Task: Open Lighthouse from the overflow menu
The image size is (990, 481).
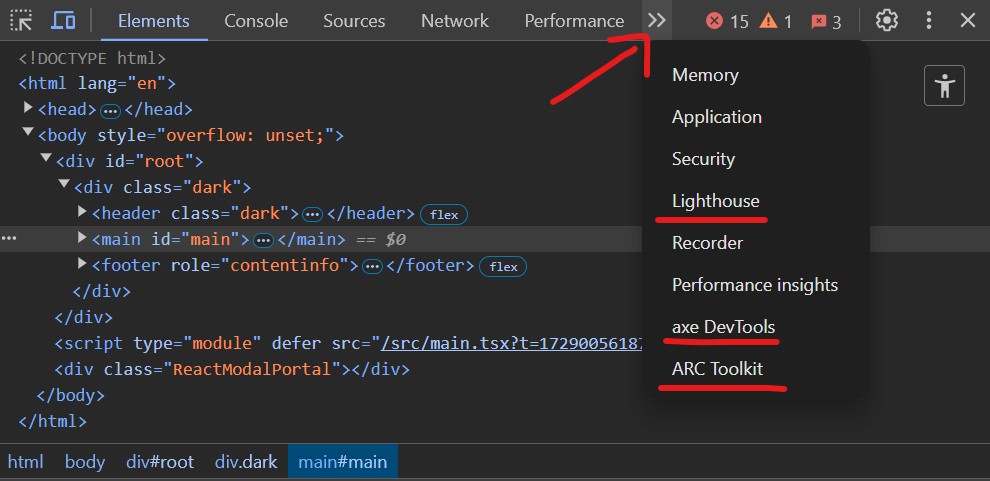Action: coord(715,201)
